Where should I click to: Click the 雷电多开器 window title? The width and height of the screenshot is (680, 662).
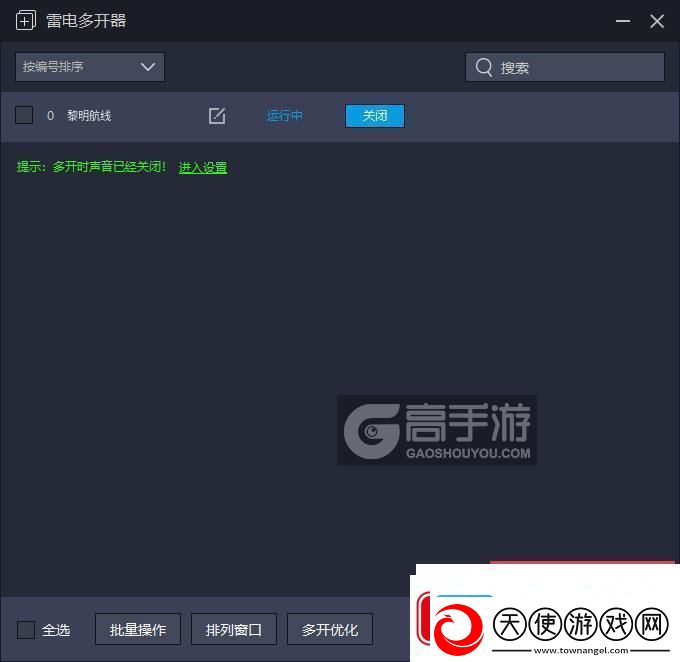point(86,21)
